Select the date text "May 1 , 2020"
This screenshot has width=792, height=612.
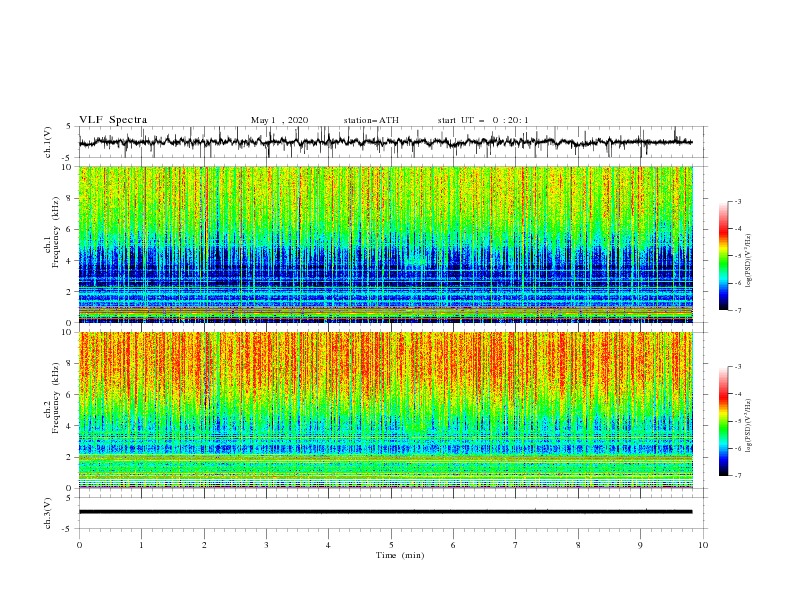(x=279, y=120)
